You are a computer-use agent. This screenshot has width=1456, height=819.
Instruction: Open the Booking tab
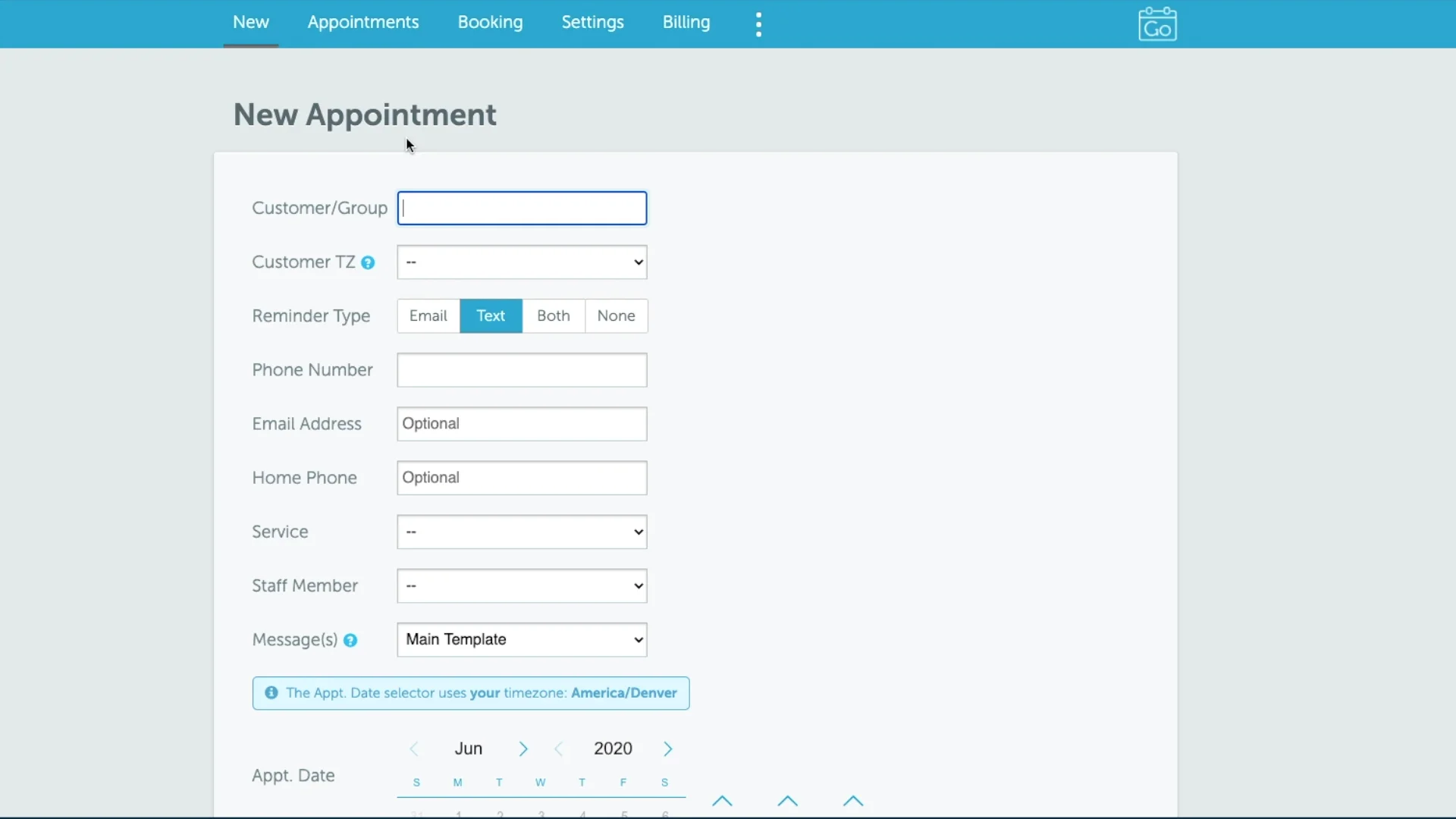point(490,23)
